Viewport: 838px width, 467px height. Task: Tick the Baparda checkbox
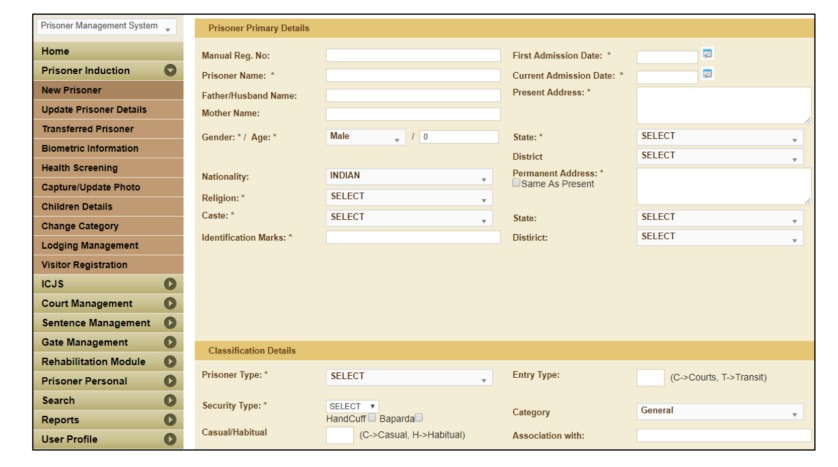point(419,416)
